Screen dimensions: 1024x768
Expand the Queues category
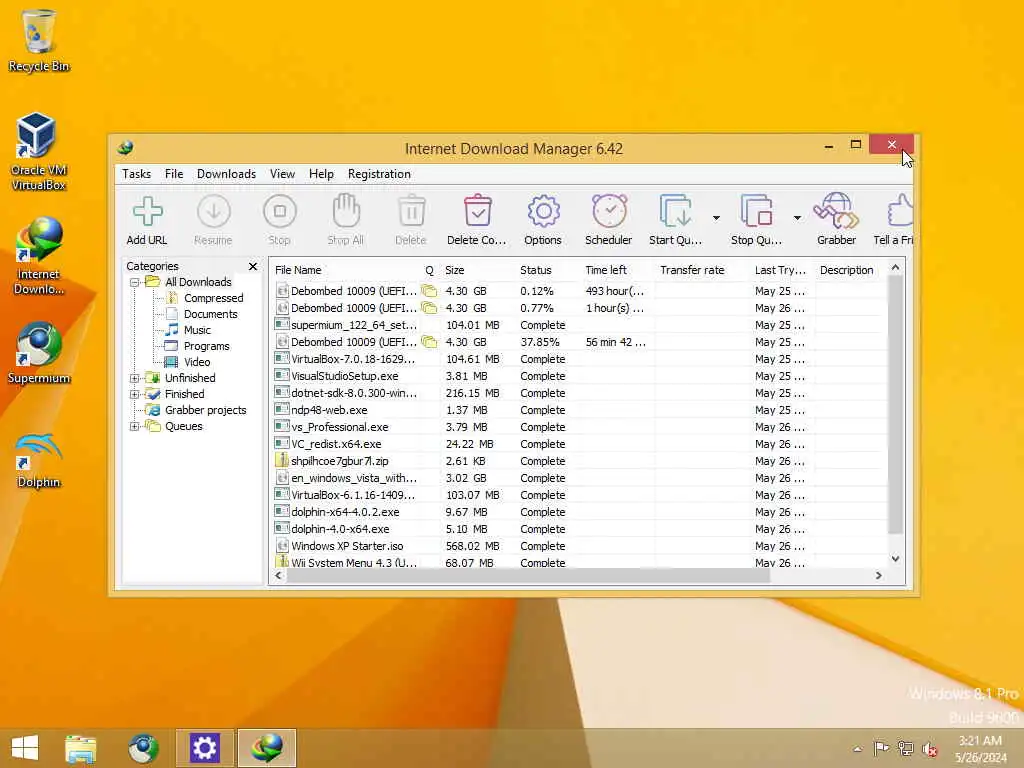coord(135,426)
